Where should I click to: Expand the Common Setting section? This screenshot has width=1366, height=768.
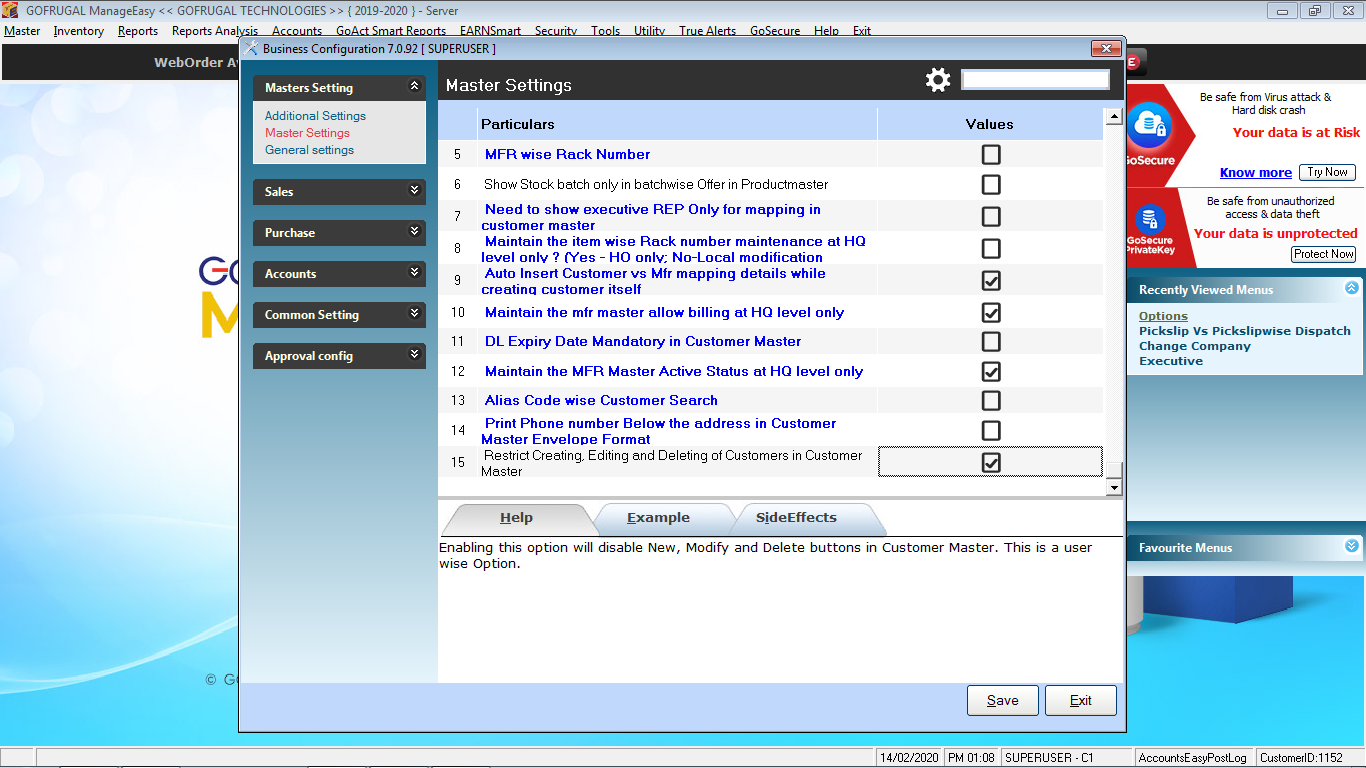click(x=415, y=314)
